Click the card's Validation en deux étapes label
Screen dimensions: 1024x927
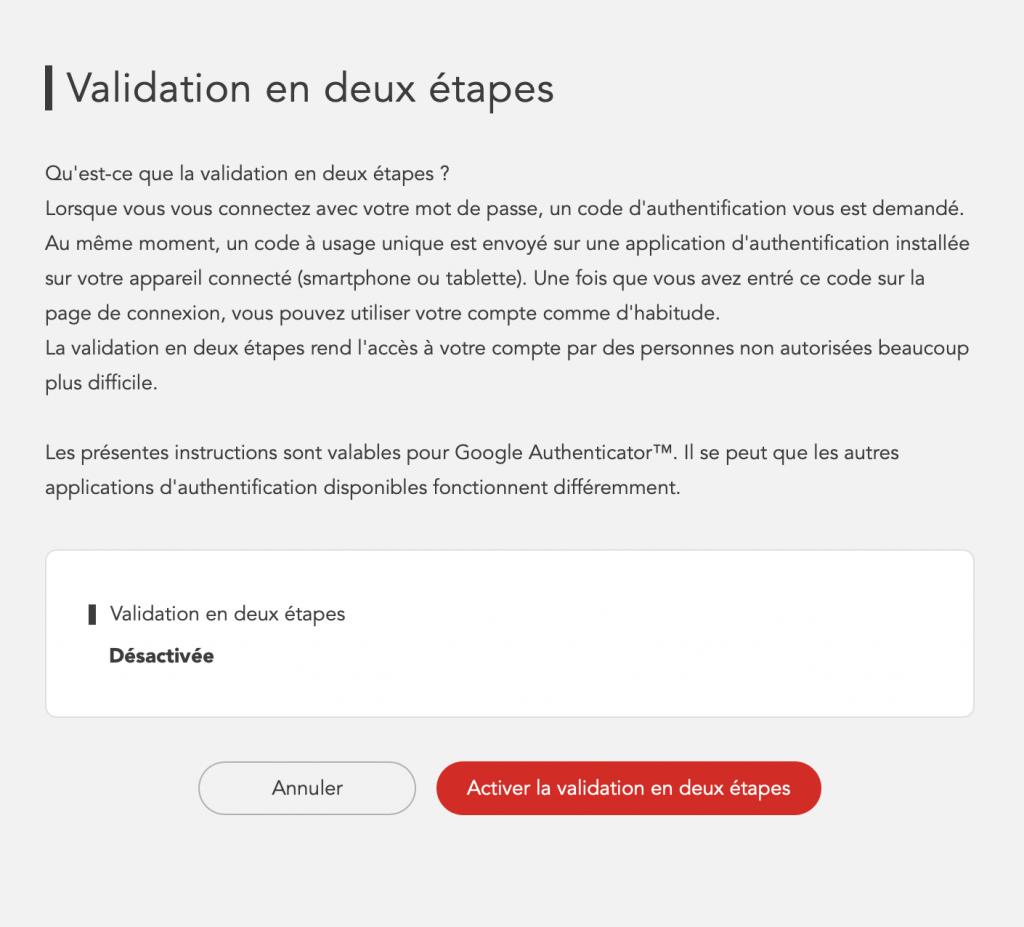pyautogui.click(x=227, y=614)
